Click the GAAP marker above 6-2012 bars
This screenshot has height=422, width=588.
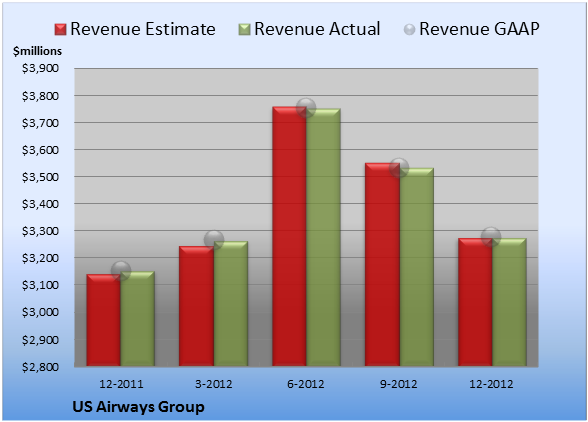(x=306, y=108)
